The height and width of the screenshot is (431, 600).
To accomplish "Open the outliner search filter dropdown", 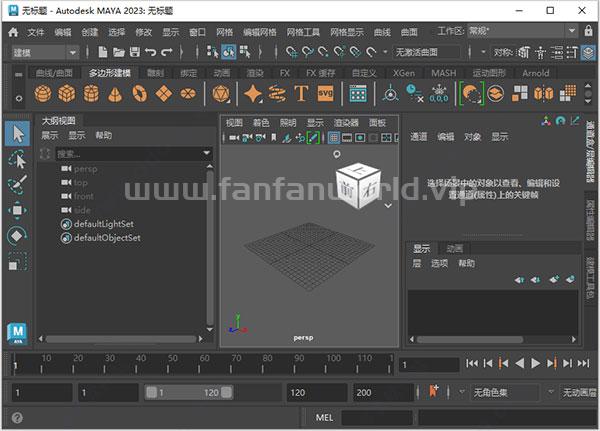I will [x=206, y=154].
